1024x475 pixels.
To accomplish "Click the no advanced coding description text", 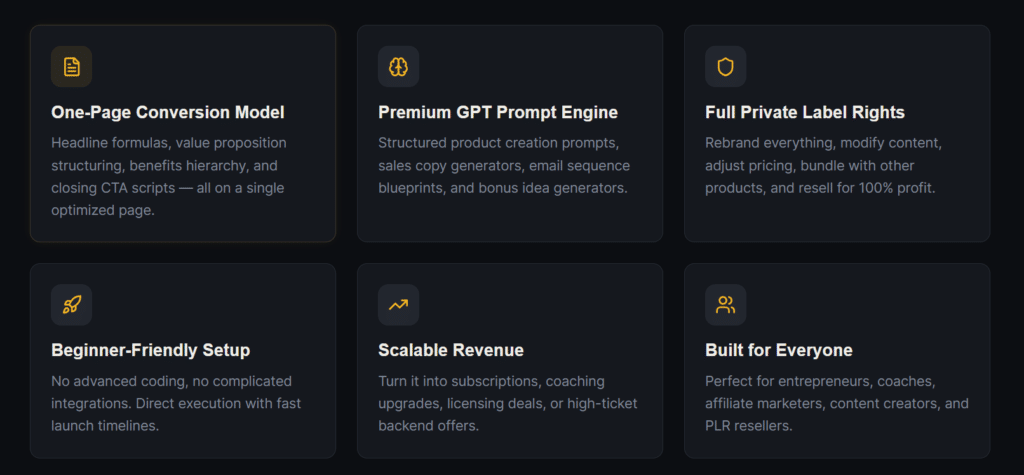I will pos(176,403).
